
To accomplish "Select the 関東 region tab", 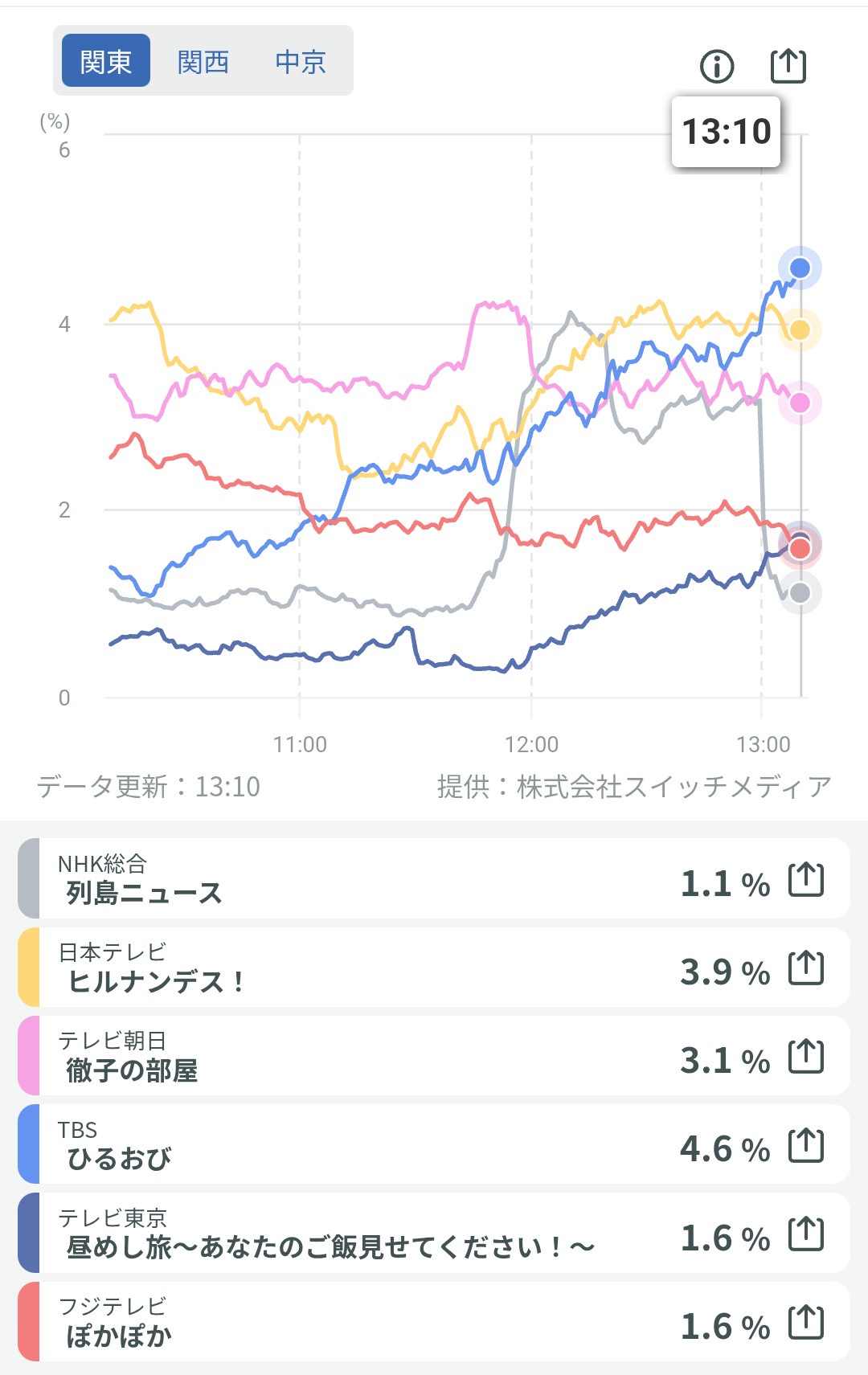I will tap(106, 61).
